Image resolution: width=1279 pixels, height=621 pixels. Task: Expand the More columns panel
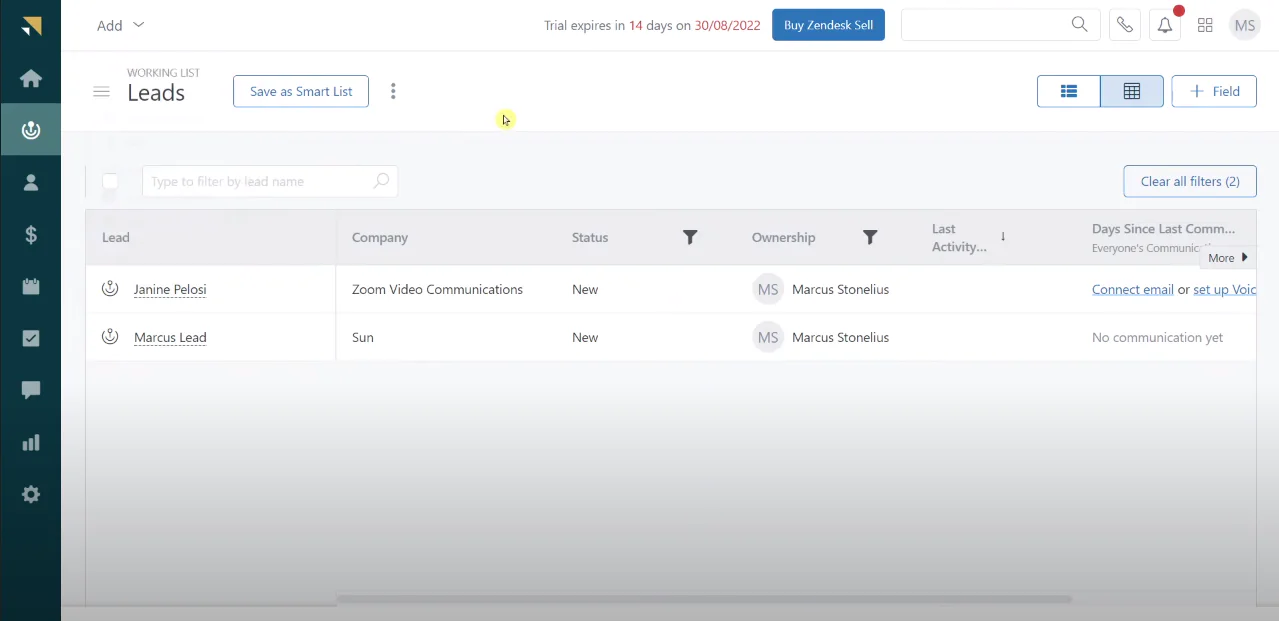[x=1226, y=257]
